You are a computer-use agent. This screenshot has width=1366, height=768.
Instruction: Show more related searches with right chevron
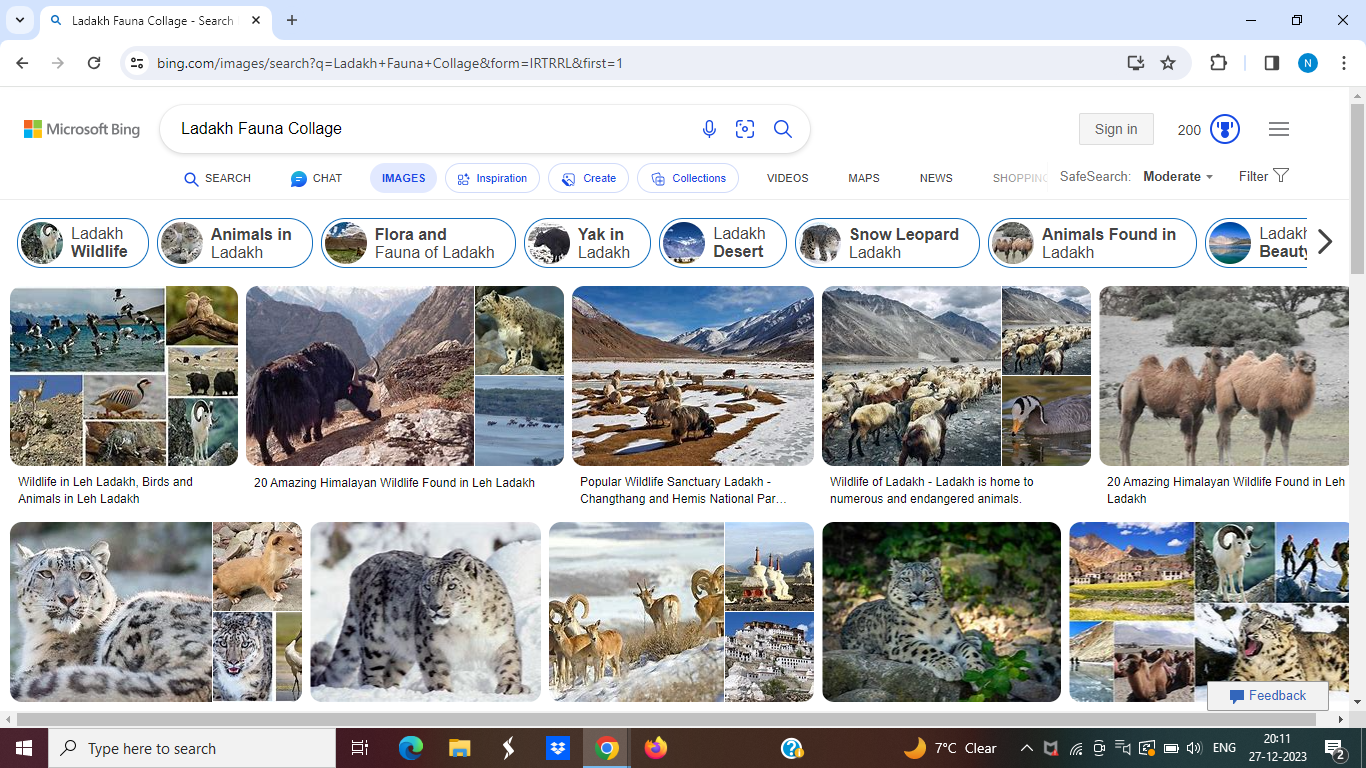[x=1325, y=242]
